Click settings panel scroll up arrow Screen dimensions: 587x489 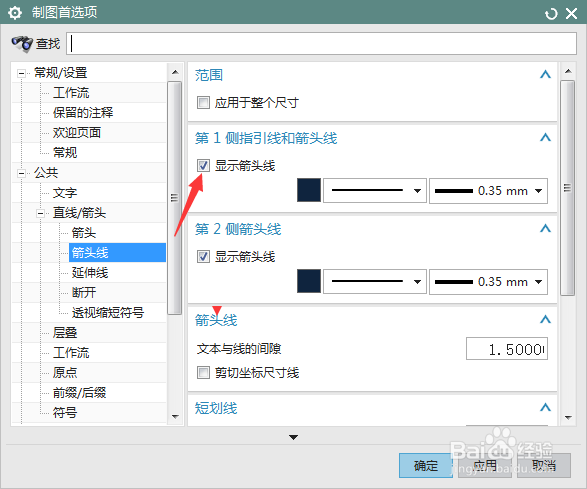pyautogui.click(x=568, y=71)
